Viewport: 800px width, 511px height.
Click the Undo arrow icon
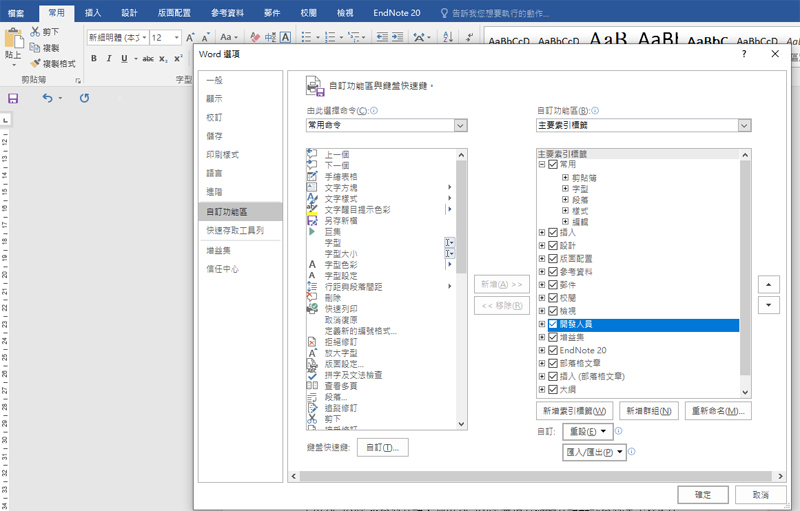[47, 98]
